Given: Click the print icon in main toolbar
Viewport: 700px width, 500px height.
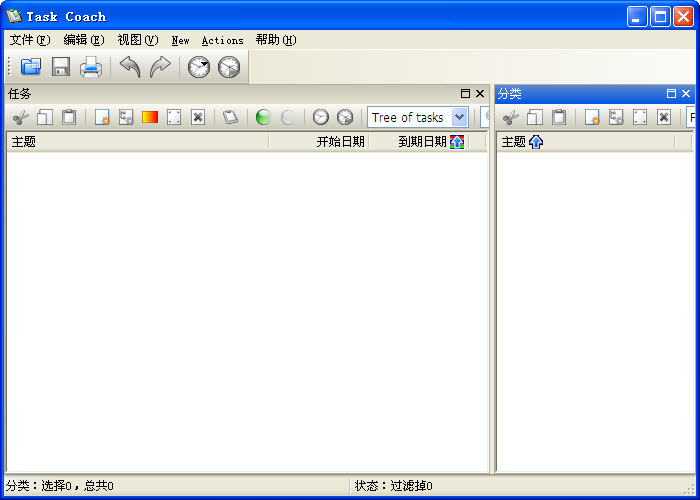Looking at the screenshot, I should pyautogui.click(x=91, y=67).
